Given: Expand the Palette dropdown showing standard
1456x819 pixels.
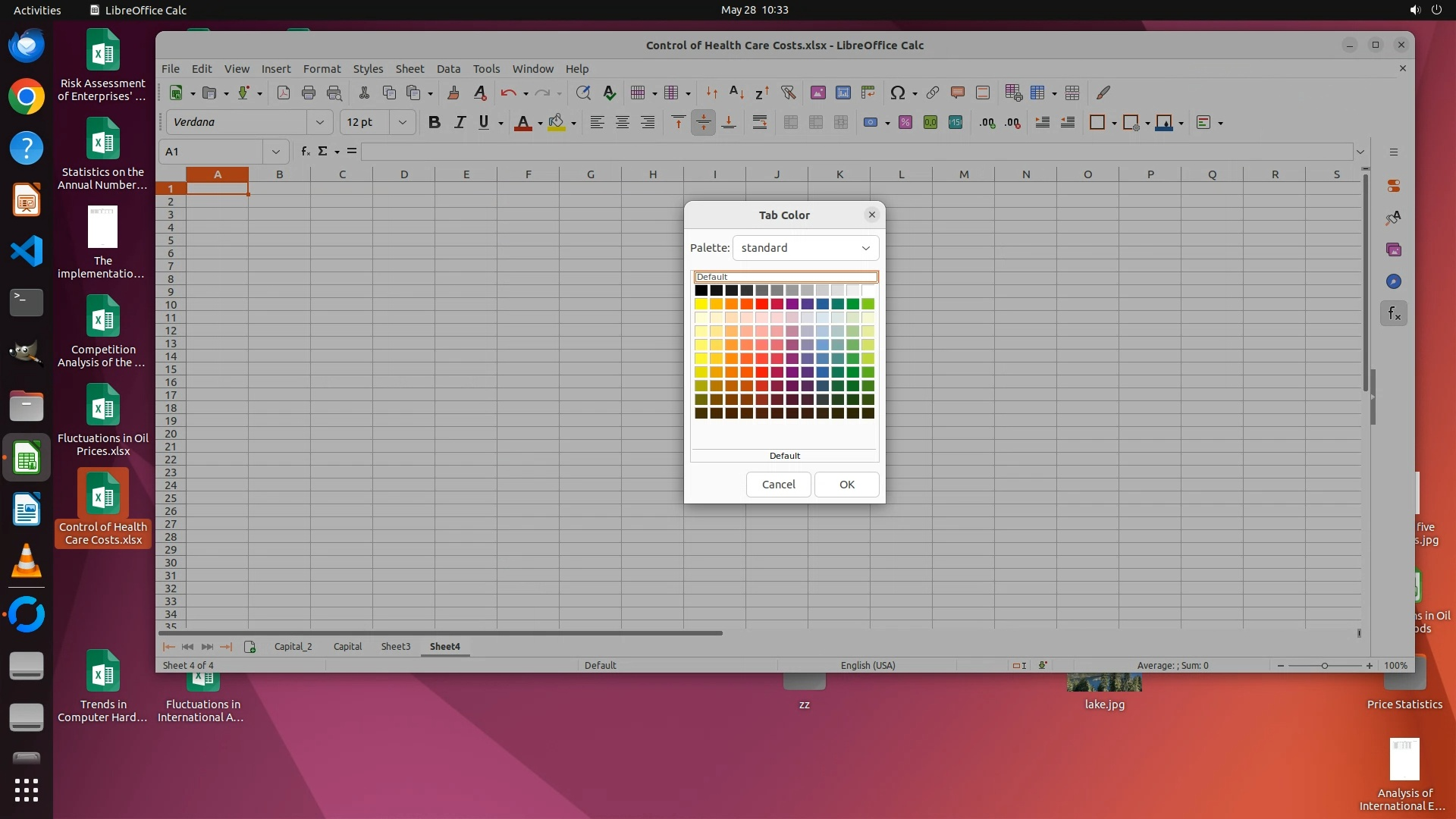Looking at the screenshot, I should click(x=865, y=248).
